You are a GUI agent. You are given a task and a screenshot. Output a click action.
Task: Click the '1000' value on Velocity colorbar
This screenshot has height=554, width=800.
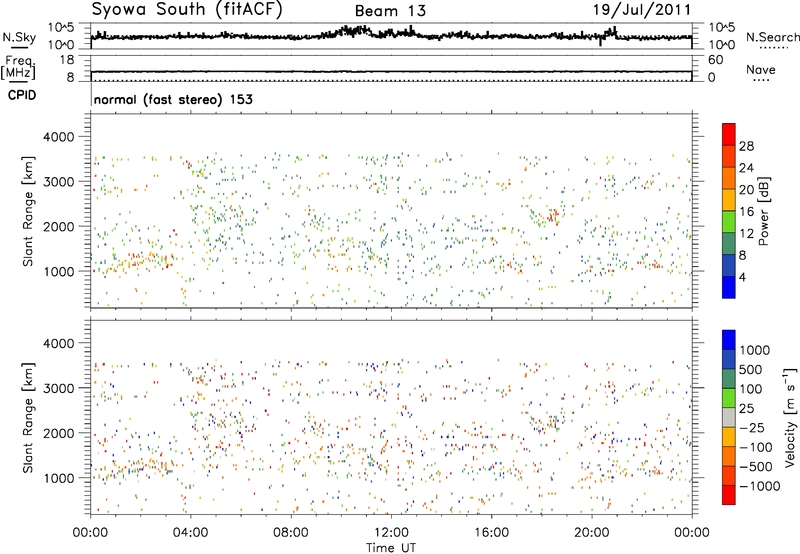pos(755,350)
